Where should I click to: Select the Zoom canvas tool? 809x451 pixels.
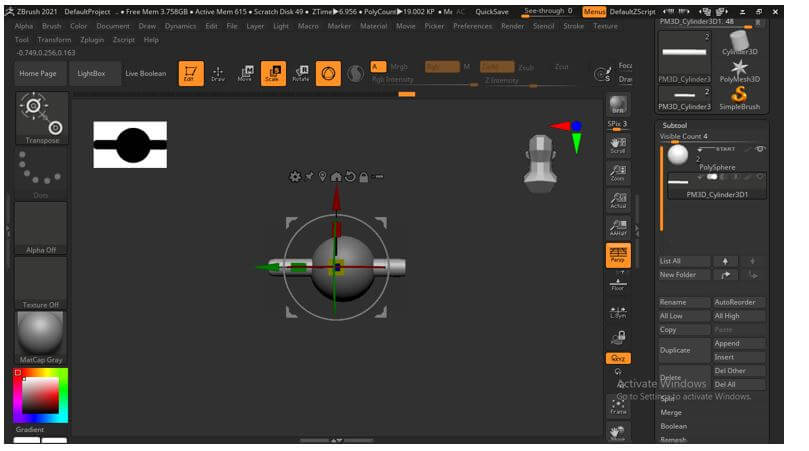tap(618, 173)
